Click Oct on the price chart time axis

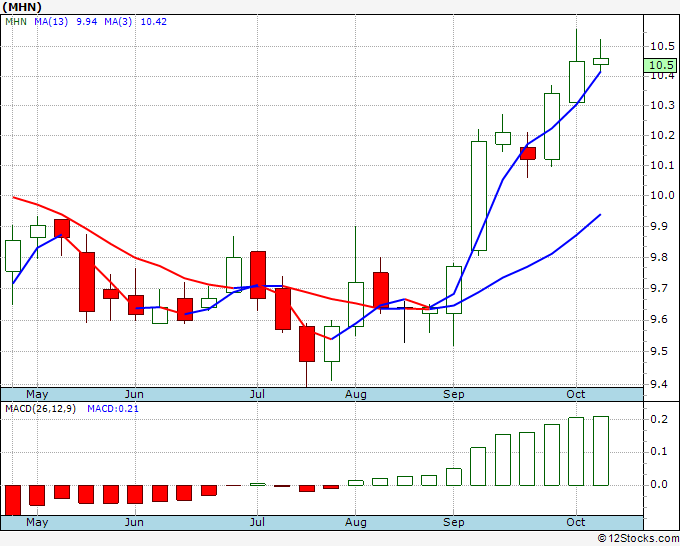575,394
